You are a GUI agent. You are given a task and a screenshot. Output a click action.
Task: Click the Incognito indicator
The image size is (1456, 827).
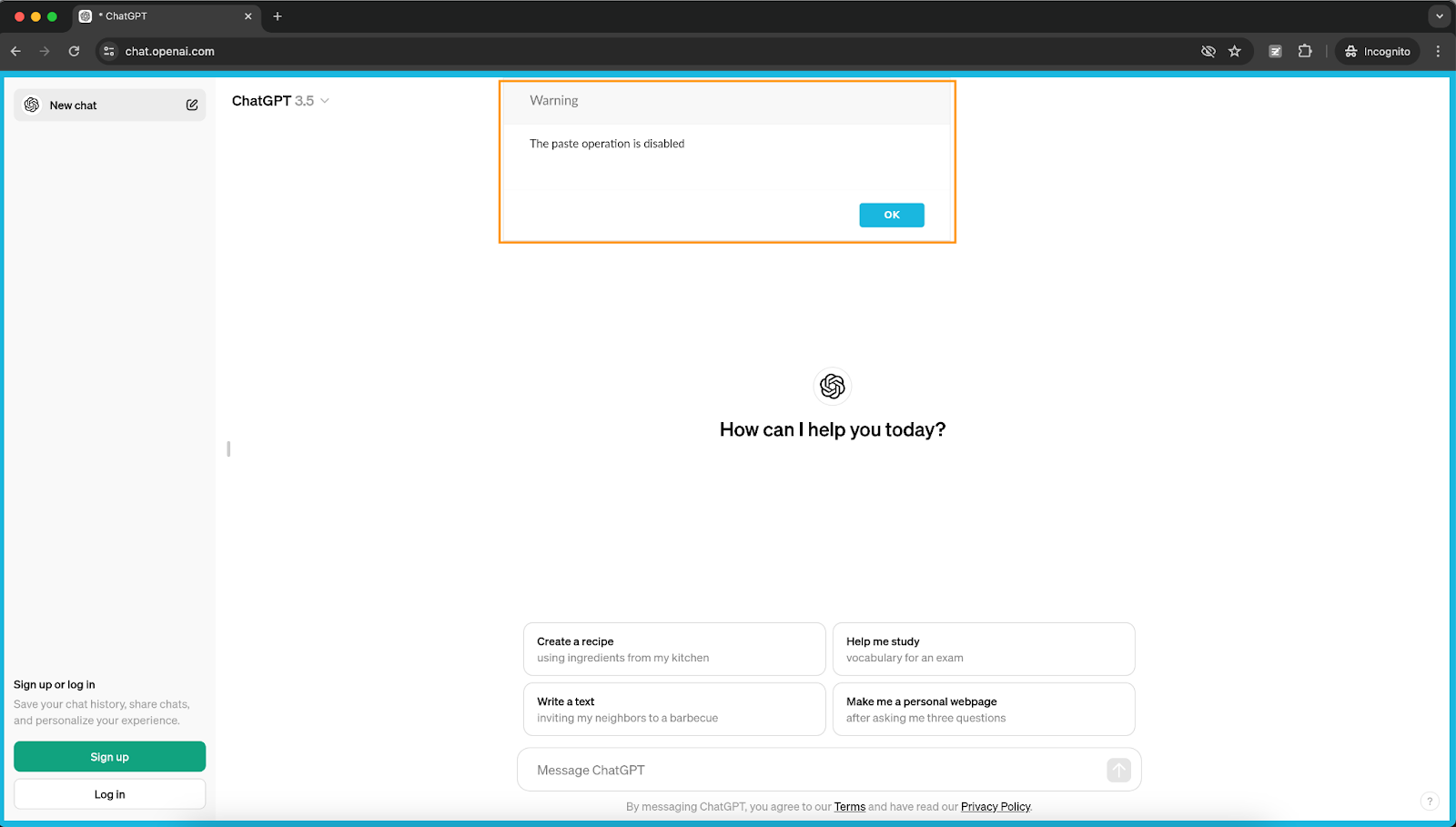1378,52
